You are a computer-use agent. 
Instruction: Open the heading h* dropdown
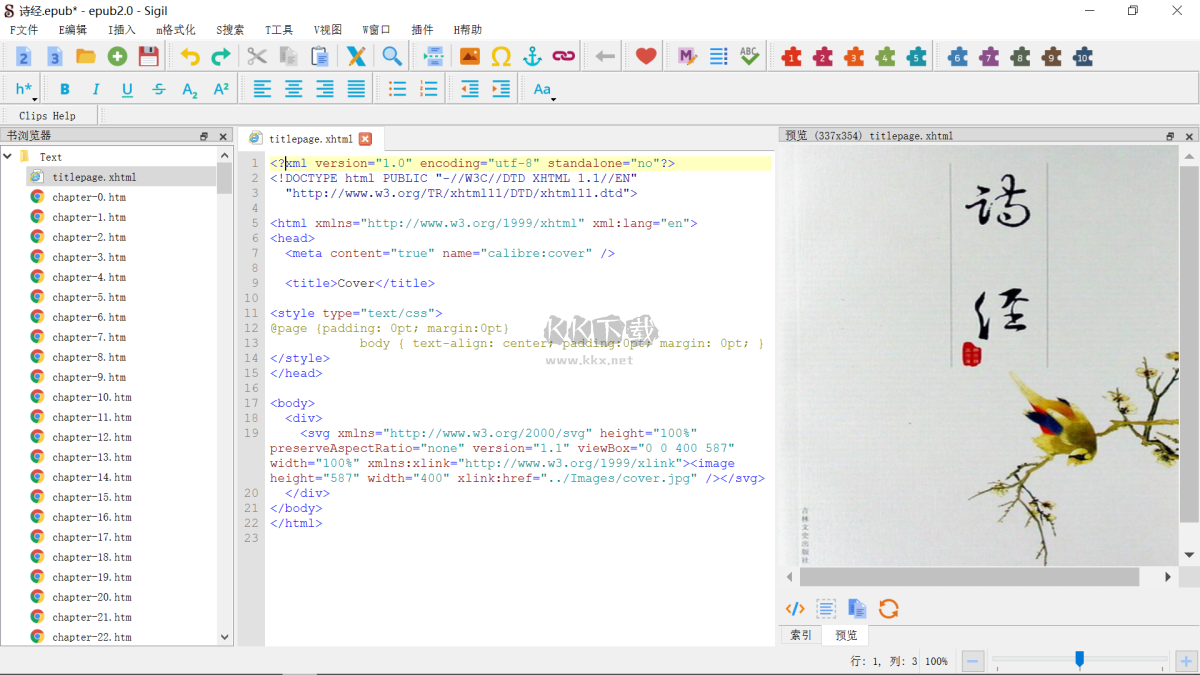pos(25,89)
